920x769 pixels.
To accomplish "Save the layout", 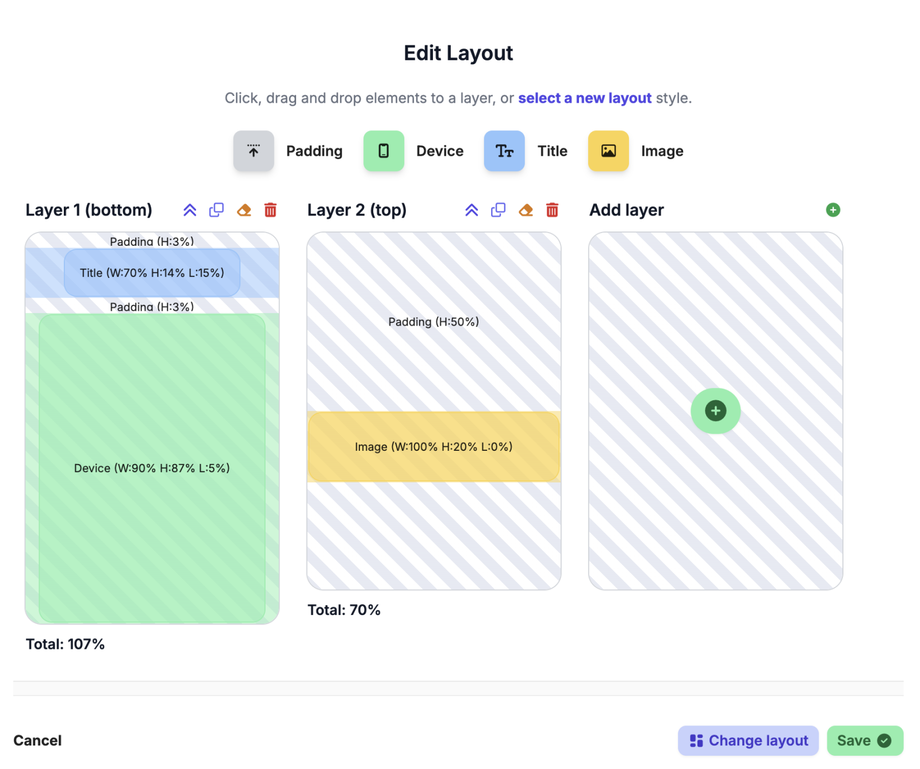I will click(865, 741).
